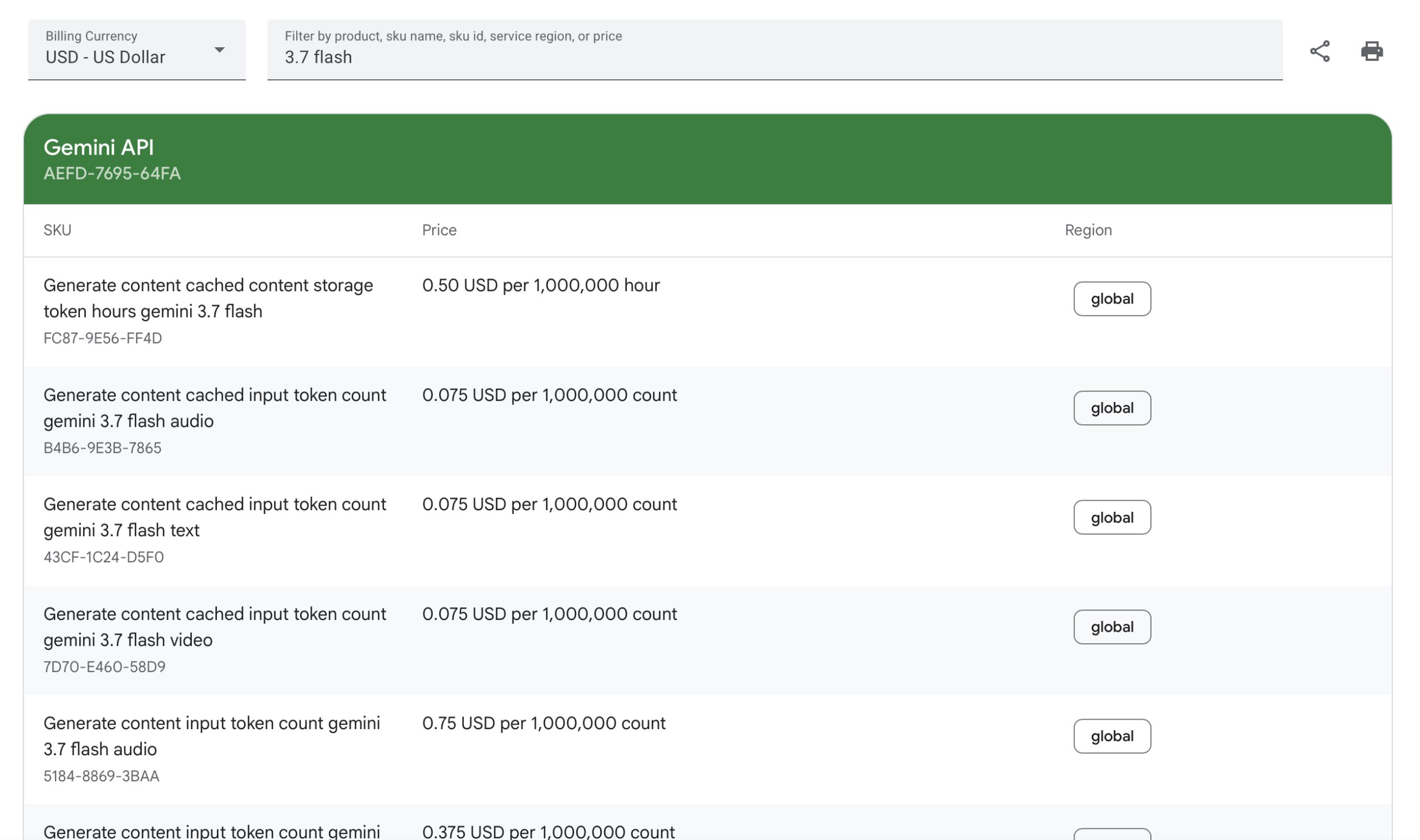Click 0.075 USD price in flash video row
The height and width of the screenshot is (840, 1420).
pos(549,614)
